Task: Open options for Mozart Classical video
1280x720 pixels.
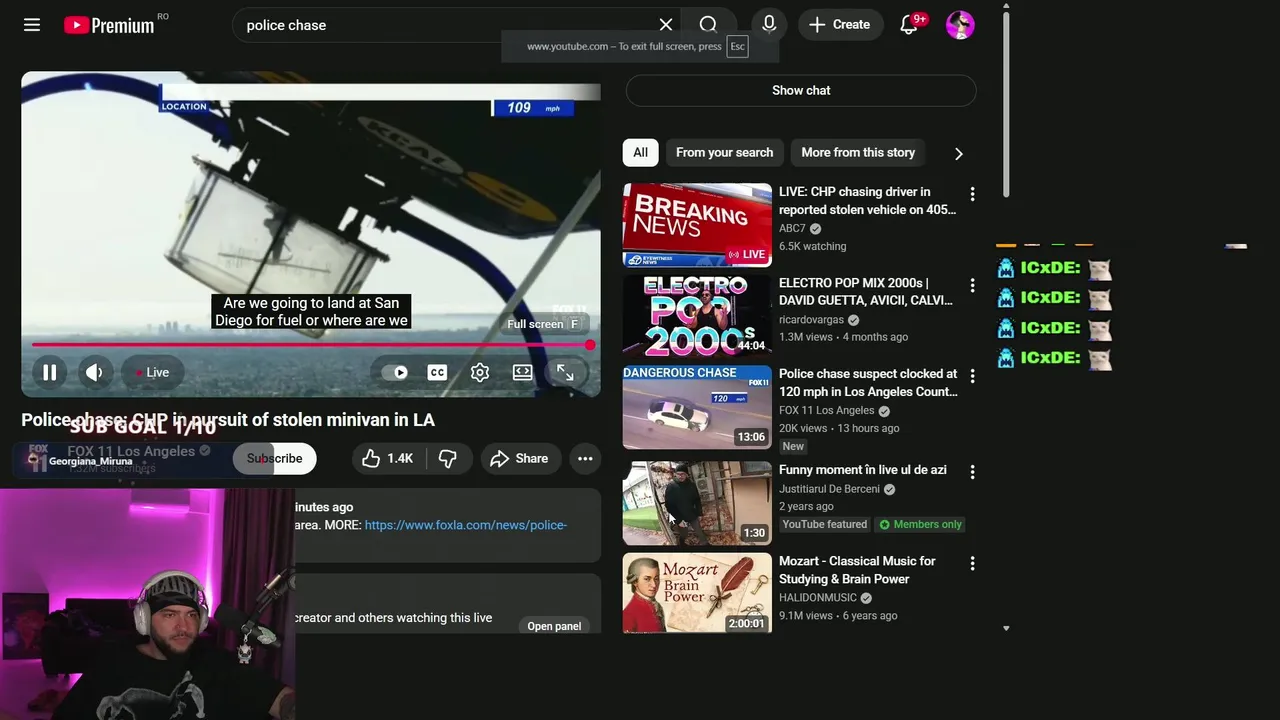Action: [x=972, y=563]
